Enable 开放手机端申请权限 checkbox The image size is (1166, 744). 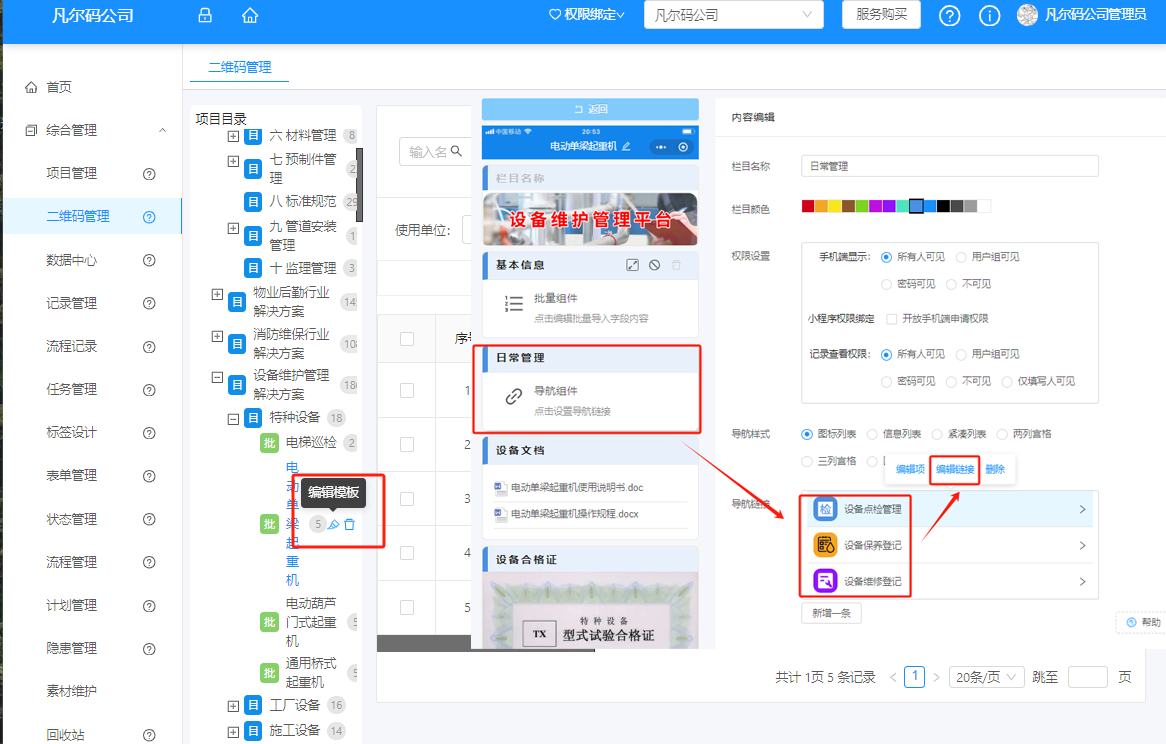[892, 319]
